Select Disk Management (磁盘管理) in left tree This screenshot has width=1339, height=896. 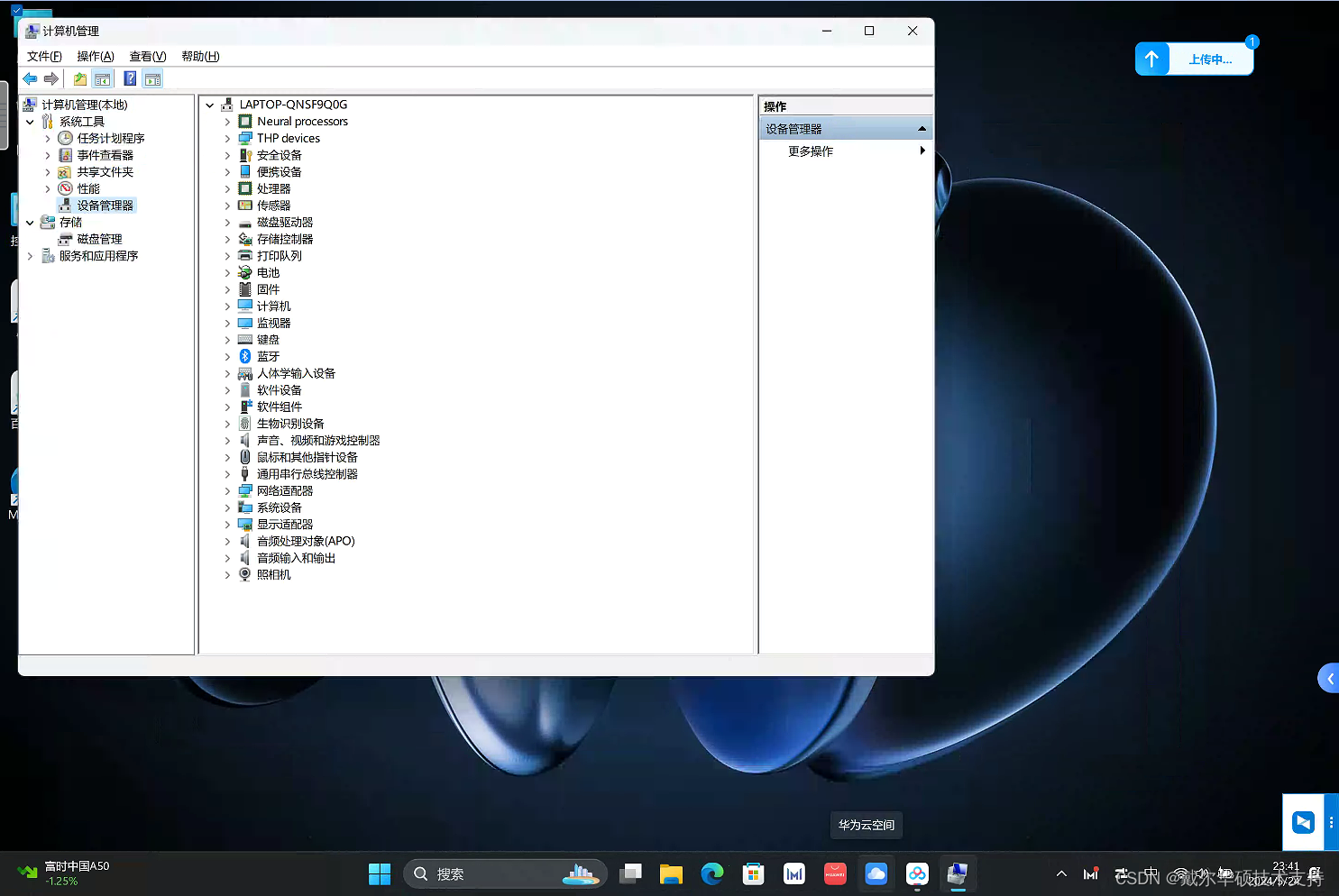(99, 239)
